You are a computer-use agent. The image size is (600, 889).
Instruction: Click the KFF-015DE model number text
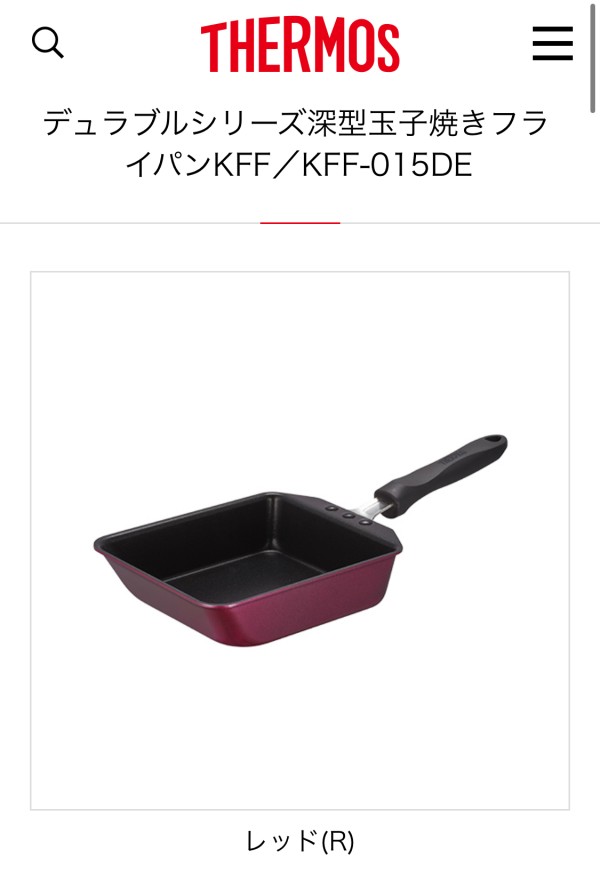387,166
